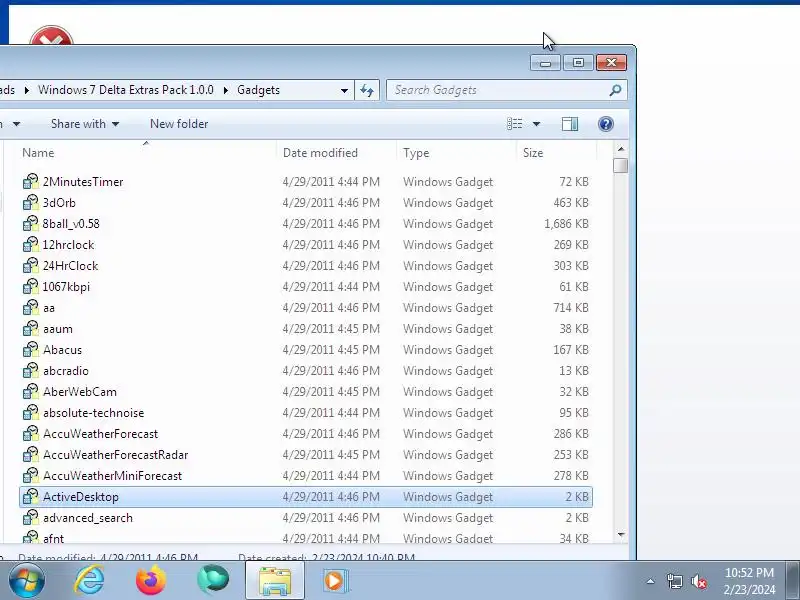Click the New folder button
Viewport: 800px width, 600px height.
tap(179, 124)
